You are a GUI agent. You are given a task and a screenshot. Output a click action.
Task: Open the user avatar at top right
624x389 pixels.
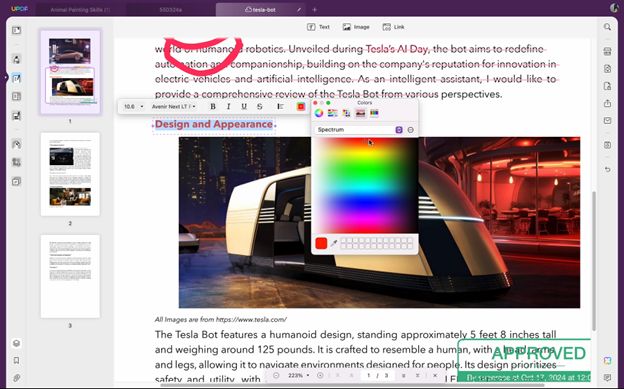613,8
